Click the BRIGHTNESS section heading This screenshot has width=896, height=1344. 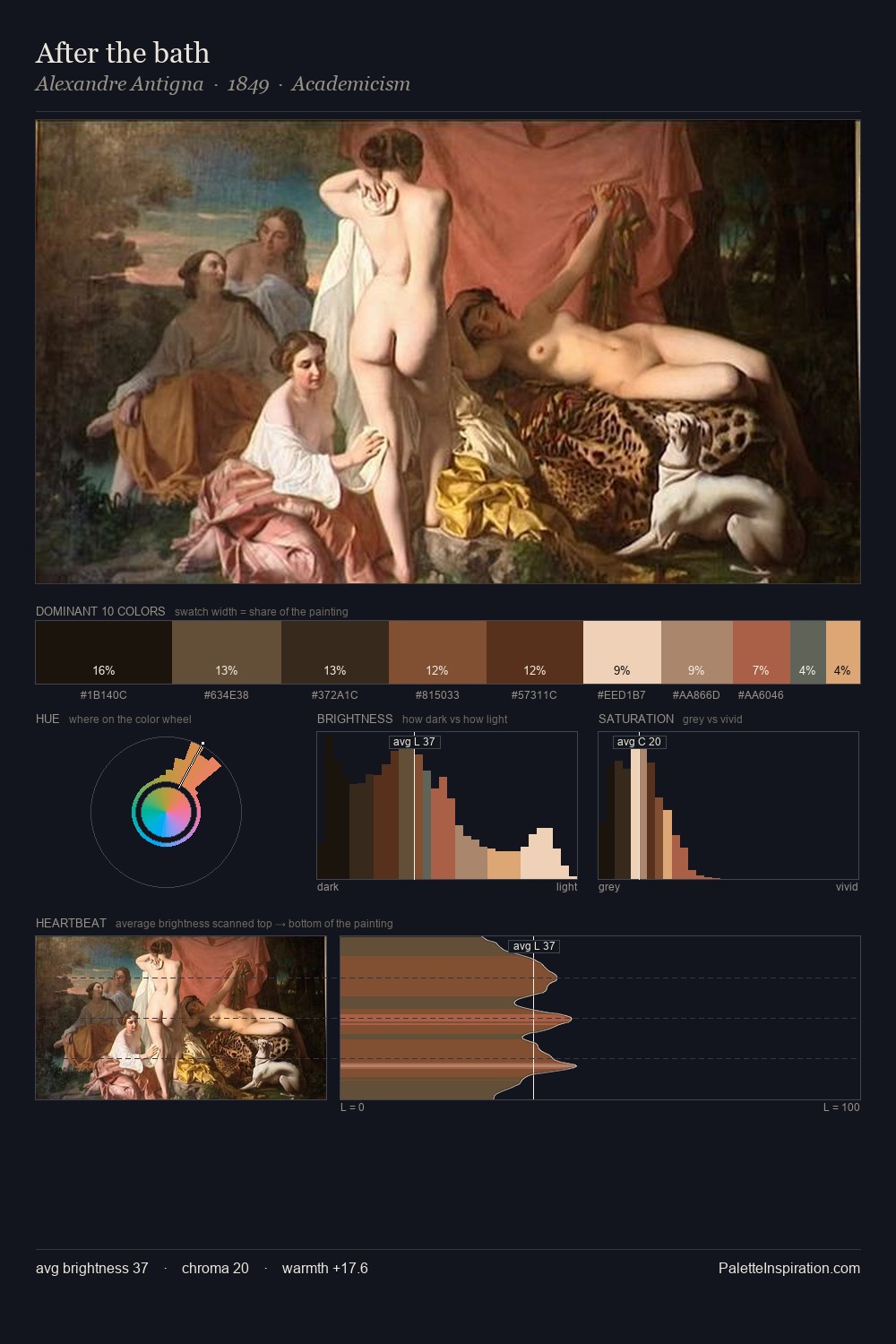click(x=355, y=719)
